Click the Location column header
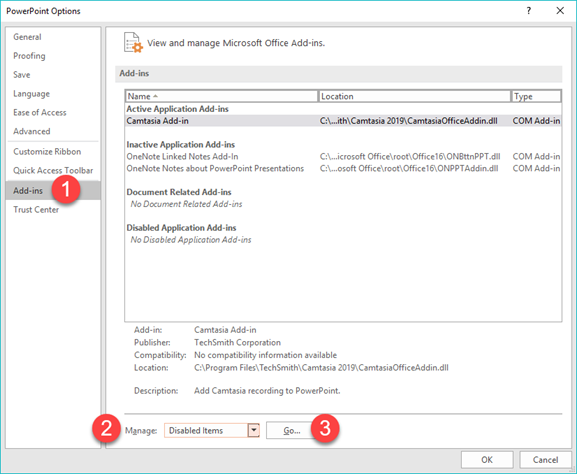 (415, 96)
